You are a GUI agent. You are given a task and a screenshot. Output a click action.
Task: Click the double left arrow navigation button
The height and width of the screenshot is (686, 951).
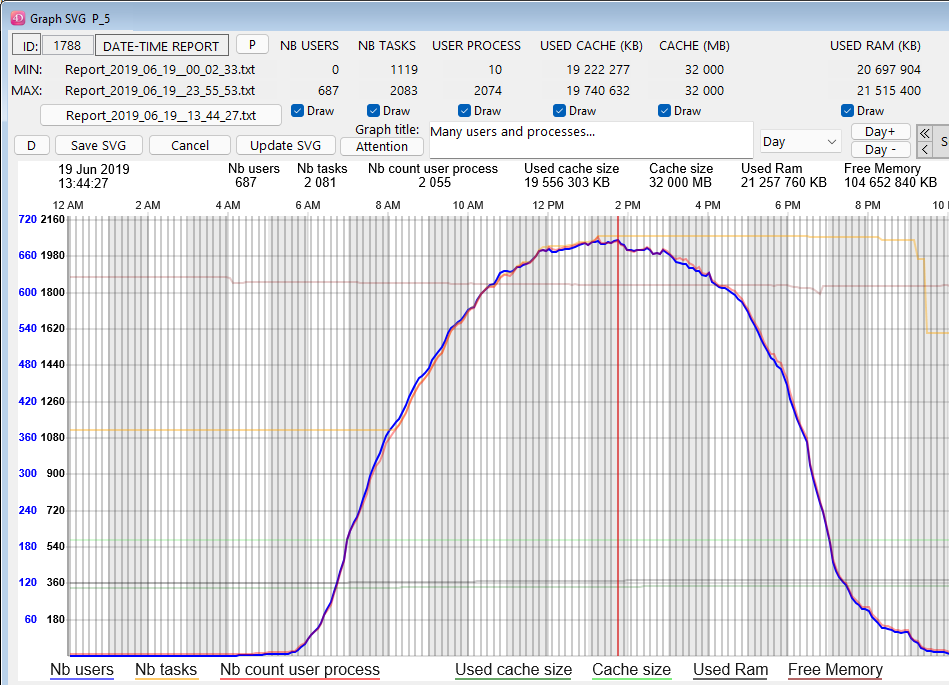click(924, 132)
